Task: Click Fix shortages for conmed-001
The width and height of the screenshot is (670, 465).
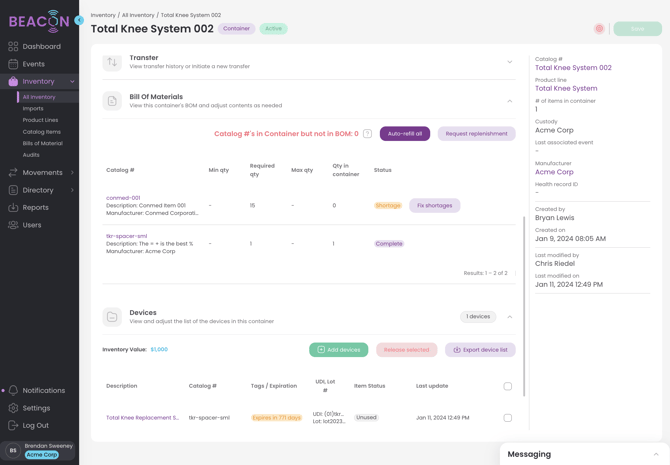Action: tap(435, 206)
